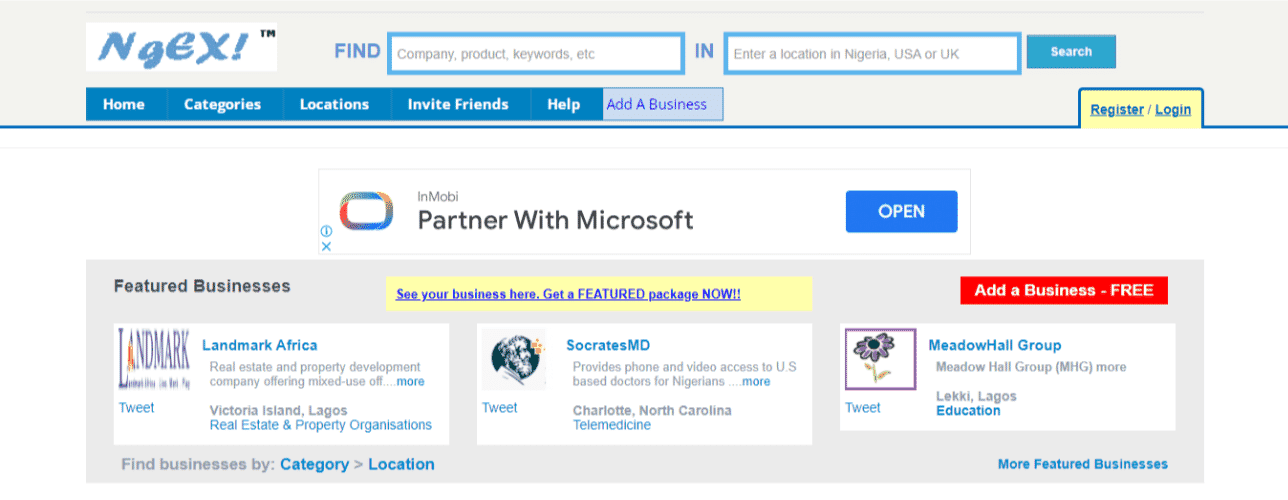Find businesses by Location link
This screenshot has height=500, width=1288.
pos(401,464)
